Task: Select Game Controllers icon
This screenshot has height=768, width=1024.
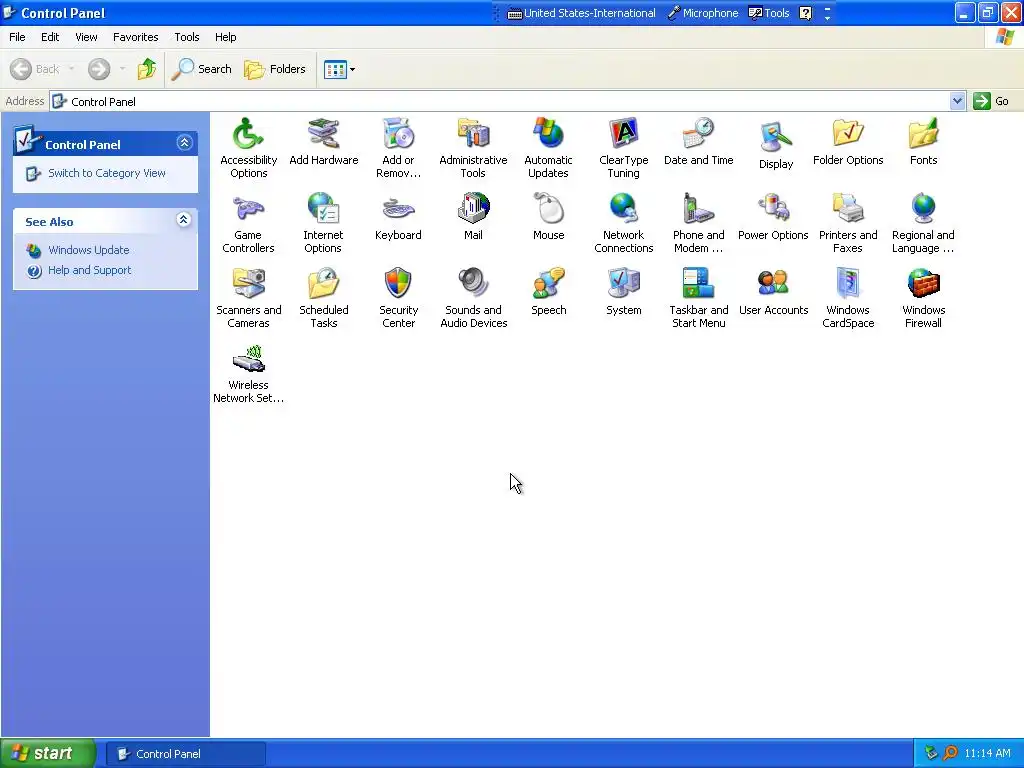Action: point(248,209)
